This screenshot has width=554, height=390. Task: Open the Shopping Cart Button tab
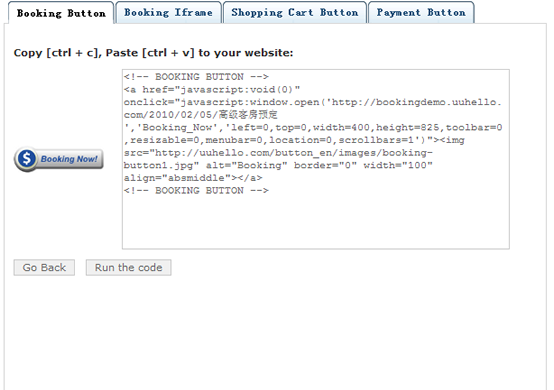click(295, 13)
